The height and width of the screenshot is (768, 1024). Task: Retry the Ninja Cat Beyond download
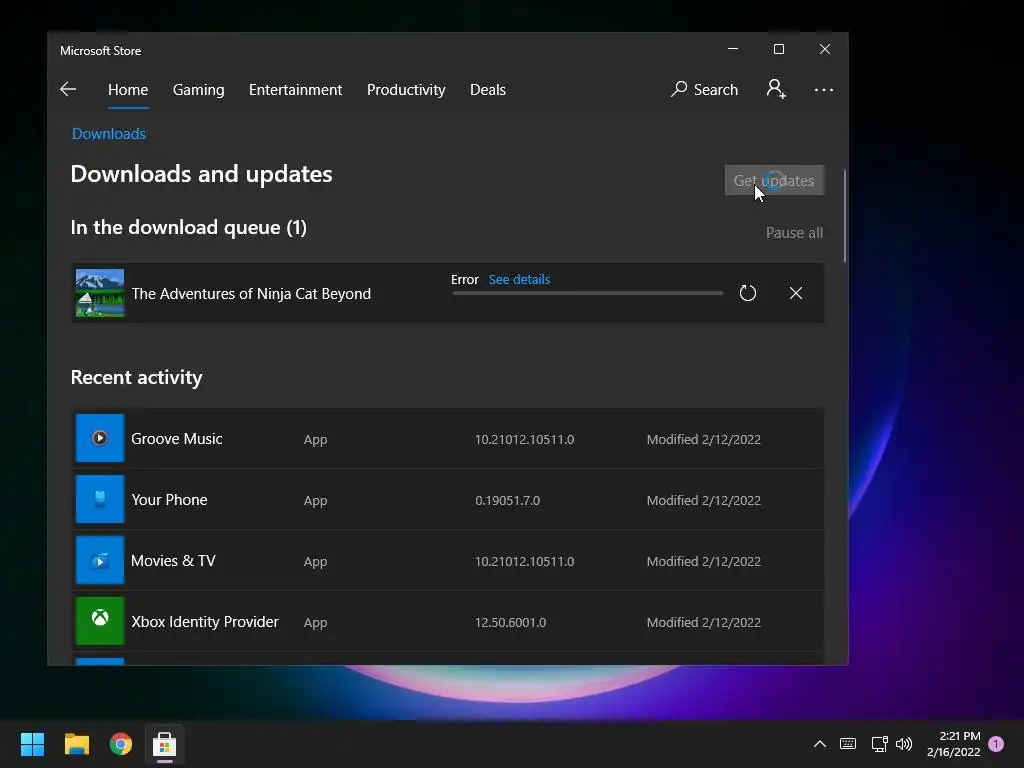(x=748, y=293)
